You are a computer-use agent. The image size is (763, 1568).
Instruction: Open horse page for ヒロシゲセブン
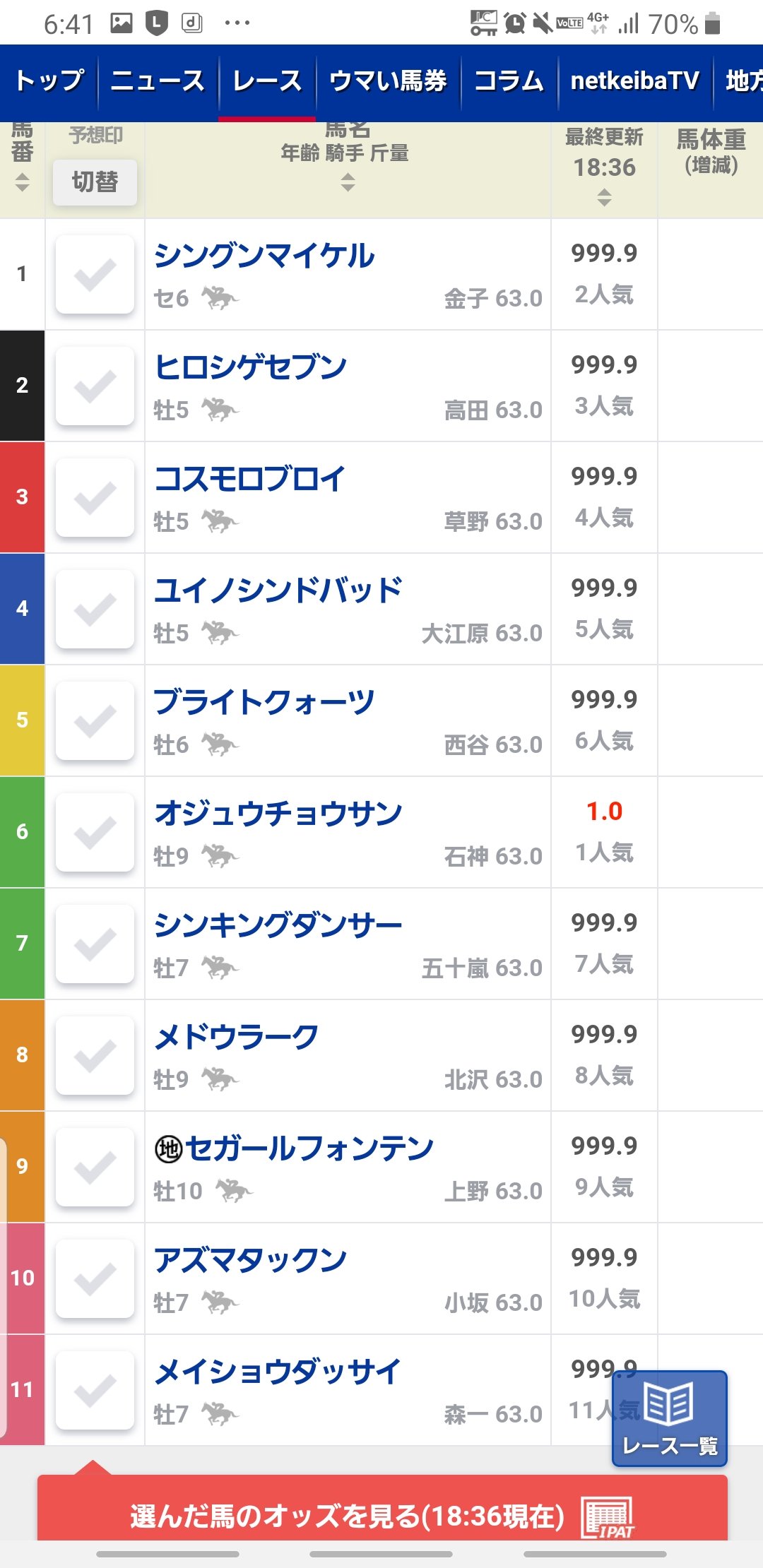(x=251, y=367)
